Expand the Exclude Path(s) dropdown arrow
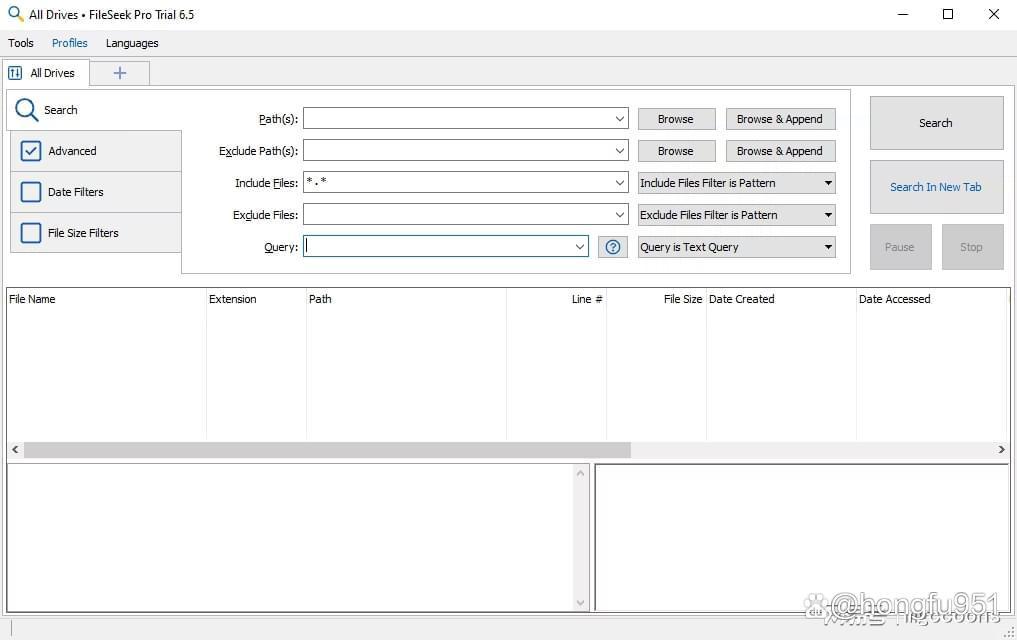The width and height of the screenshot is (1017, 640). pyautogui.click(x=619, y=150)
